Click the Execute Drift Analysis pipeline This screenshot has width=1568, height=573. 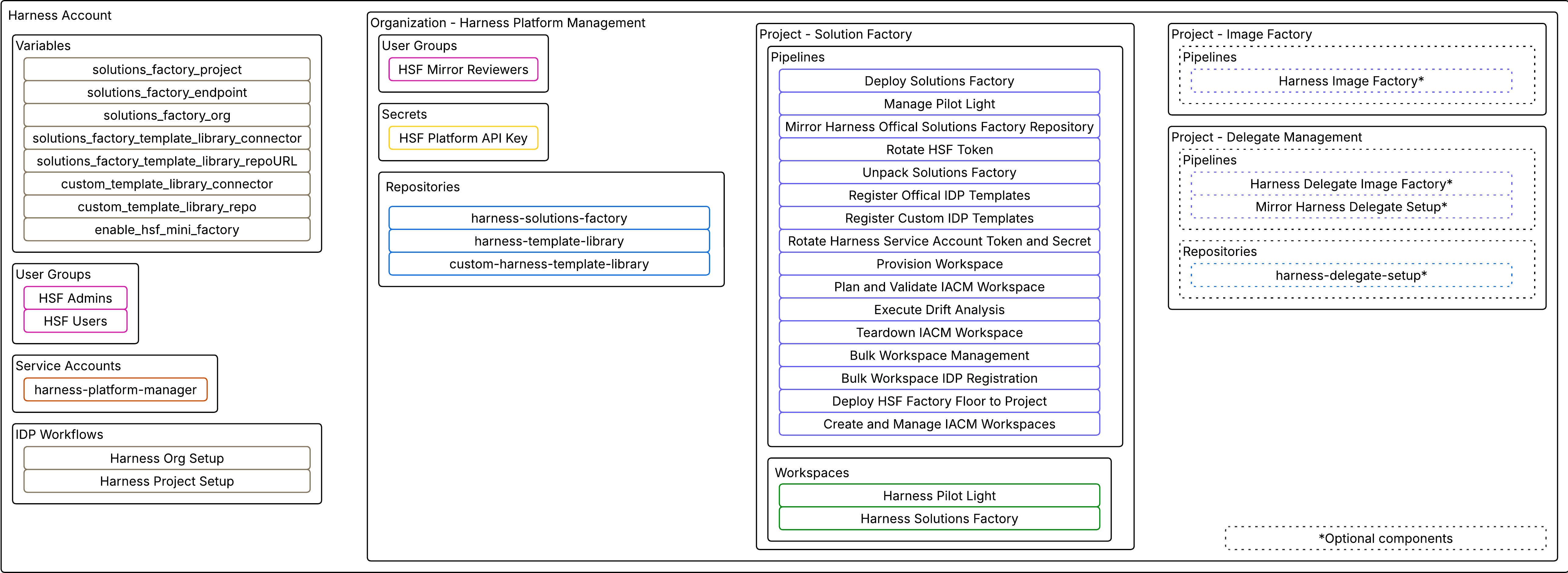point(939,310)
